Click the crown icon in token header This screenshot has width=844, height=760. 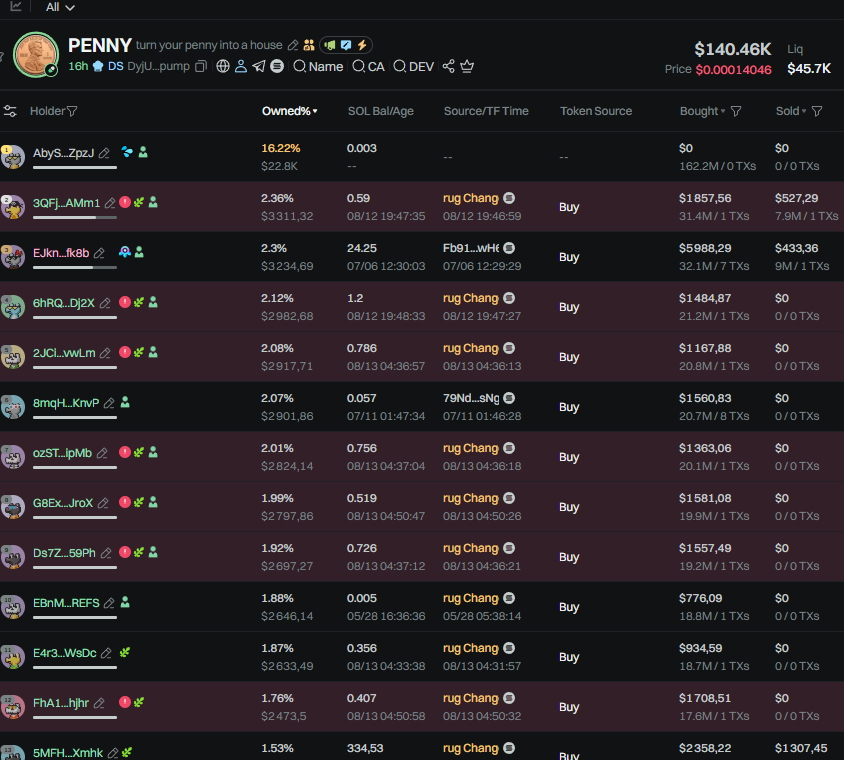467,67
